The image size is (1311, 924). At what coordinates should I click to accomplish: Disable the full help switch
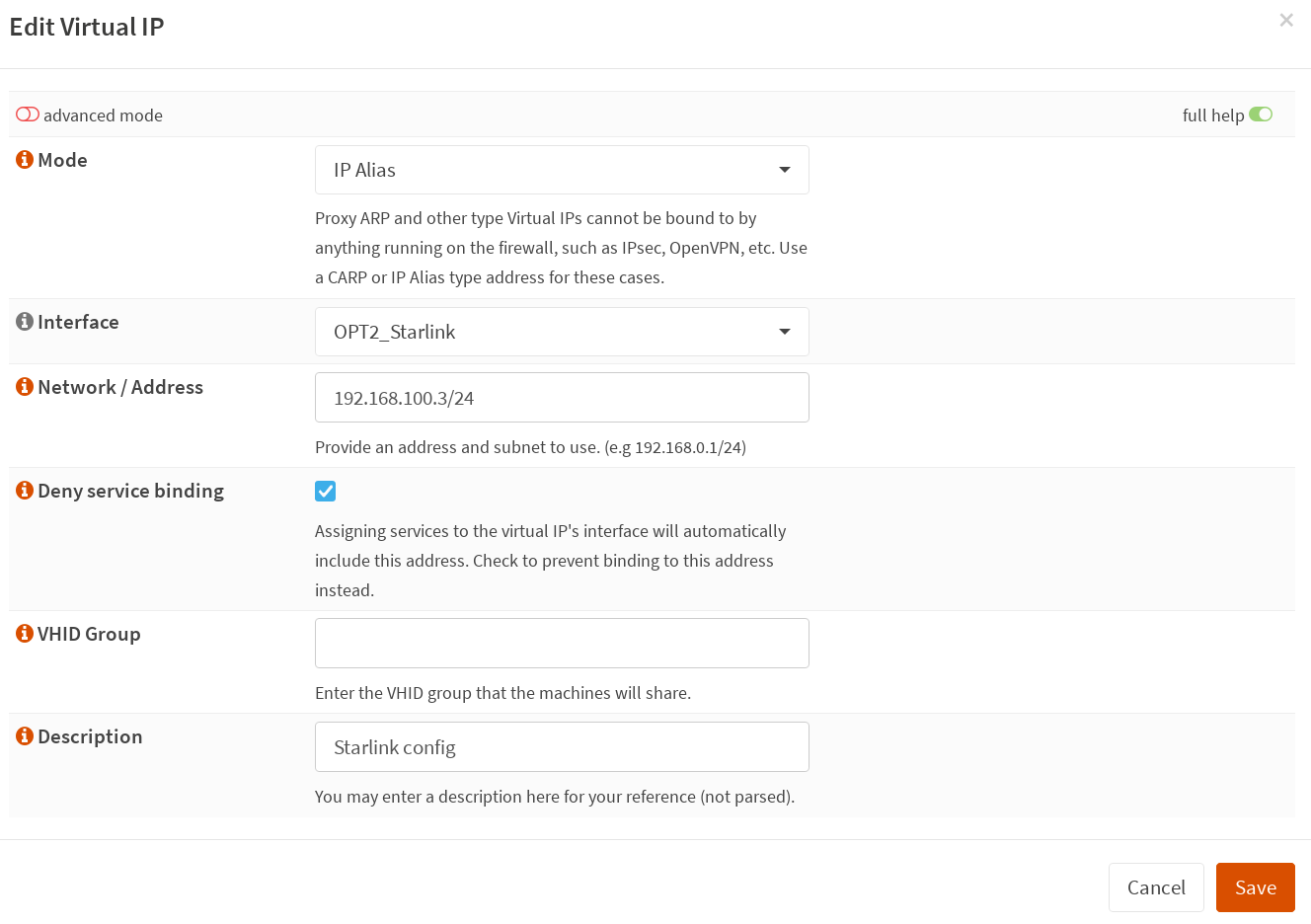click(1261, 115)
